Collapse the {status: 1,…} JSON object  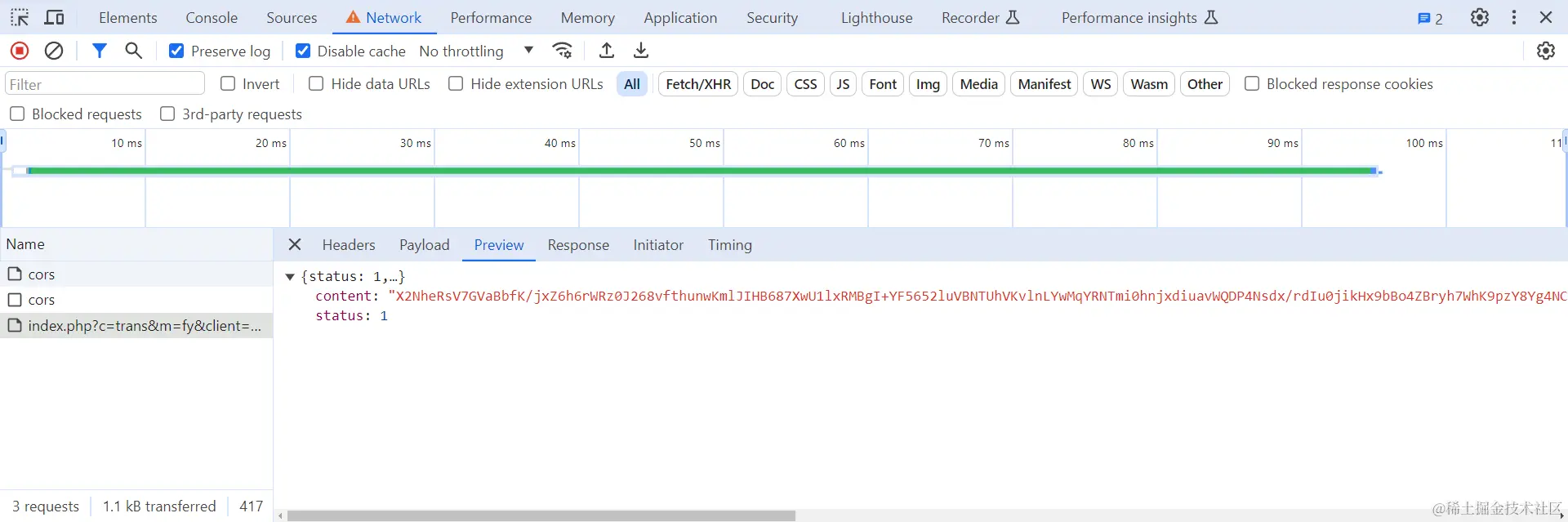click(x=290, y=277)
